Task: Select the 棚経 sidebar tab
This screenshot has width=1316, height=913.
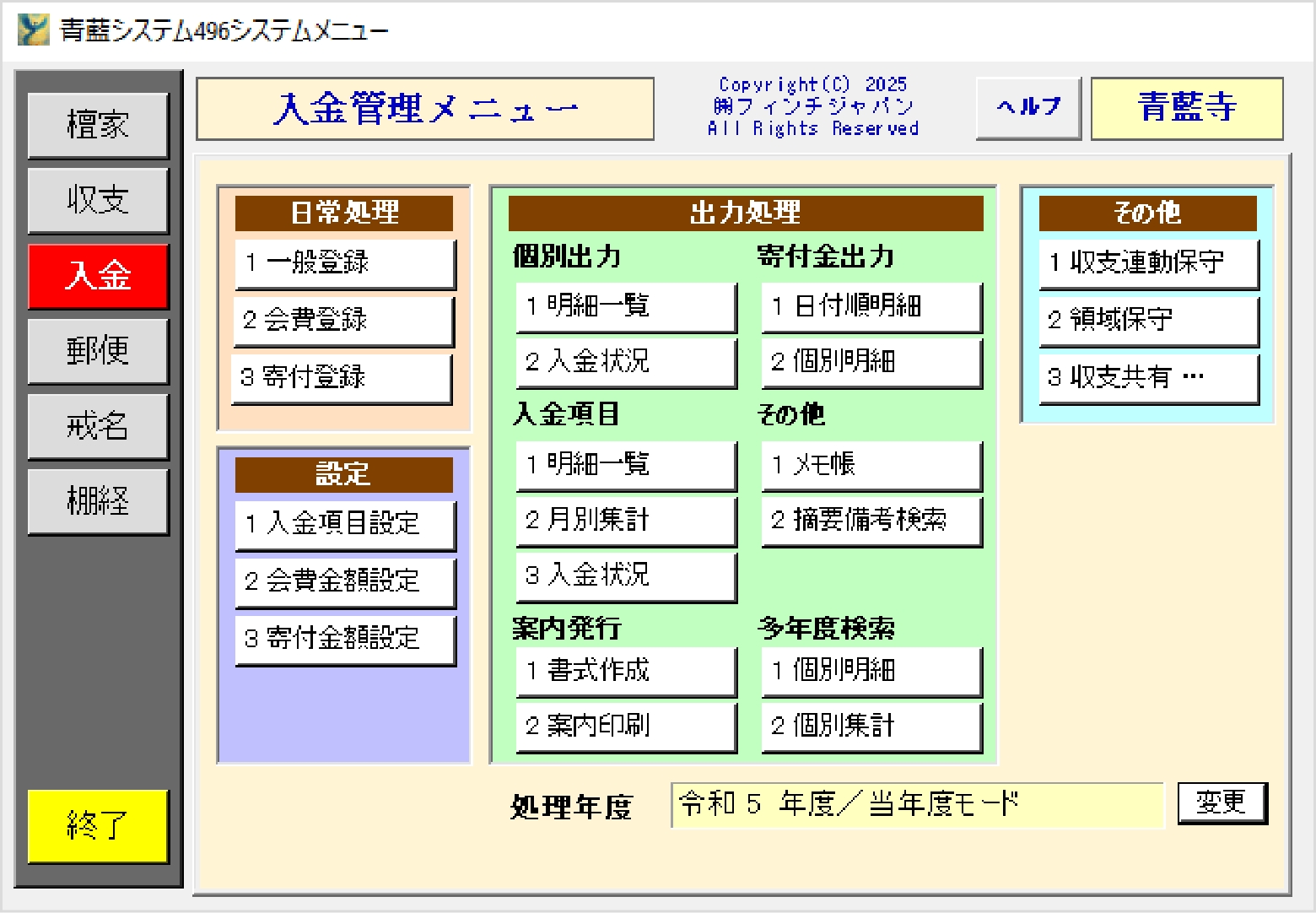Action: [x=98, y=500]
